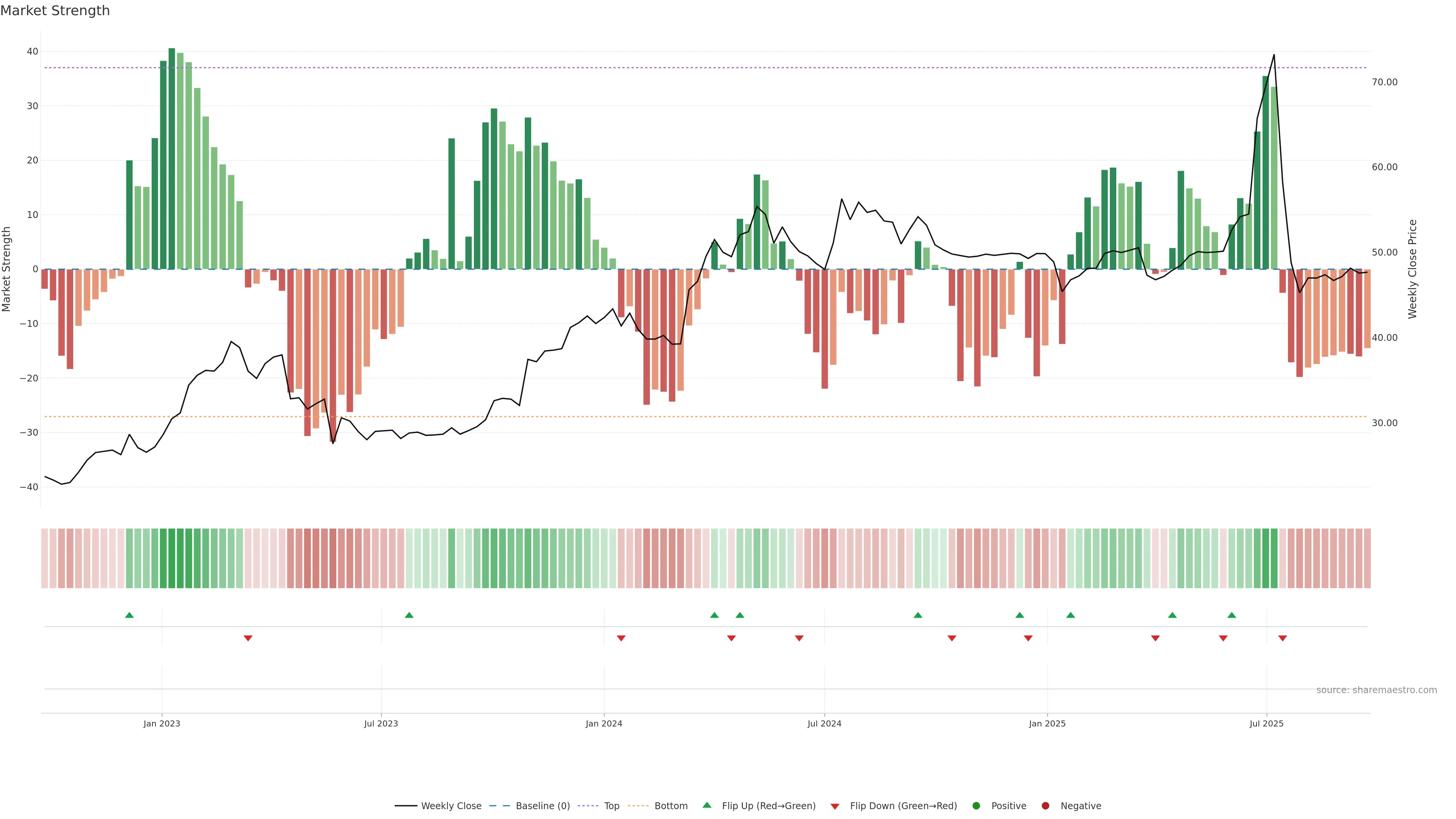Click the source sharemaestro.com text
Screen dimensions: 1456x819
tap(1376, 690)
